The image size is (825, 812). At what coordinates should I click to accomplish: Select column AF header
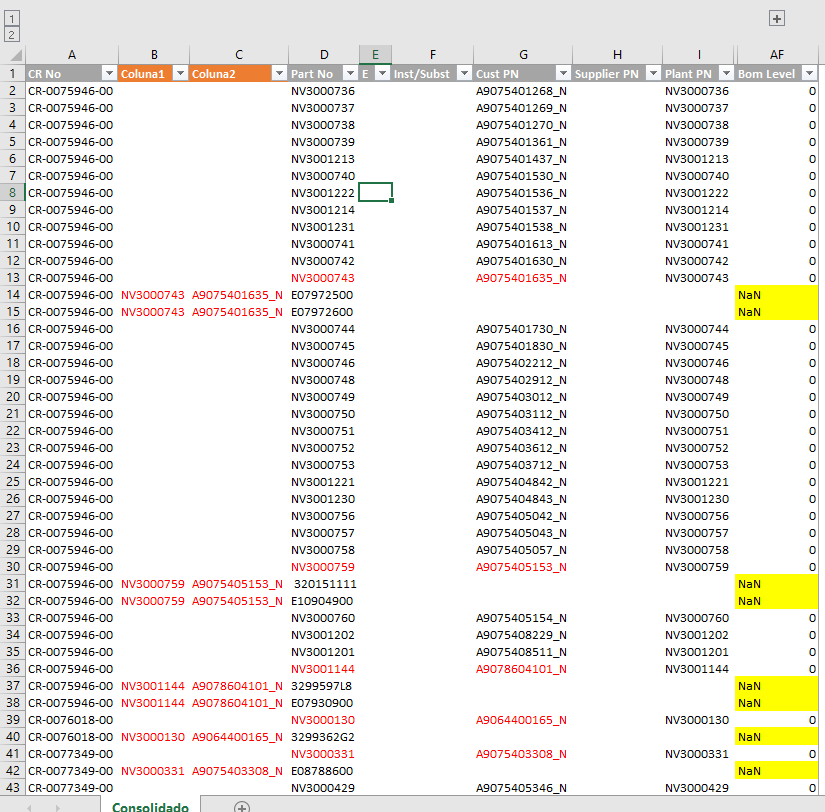777,55
